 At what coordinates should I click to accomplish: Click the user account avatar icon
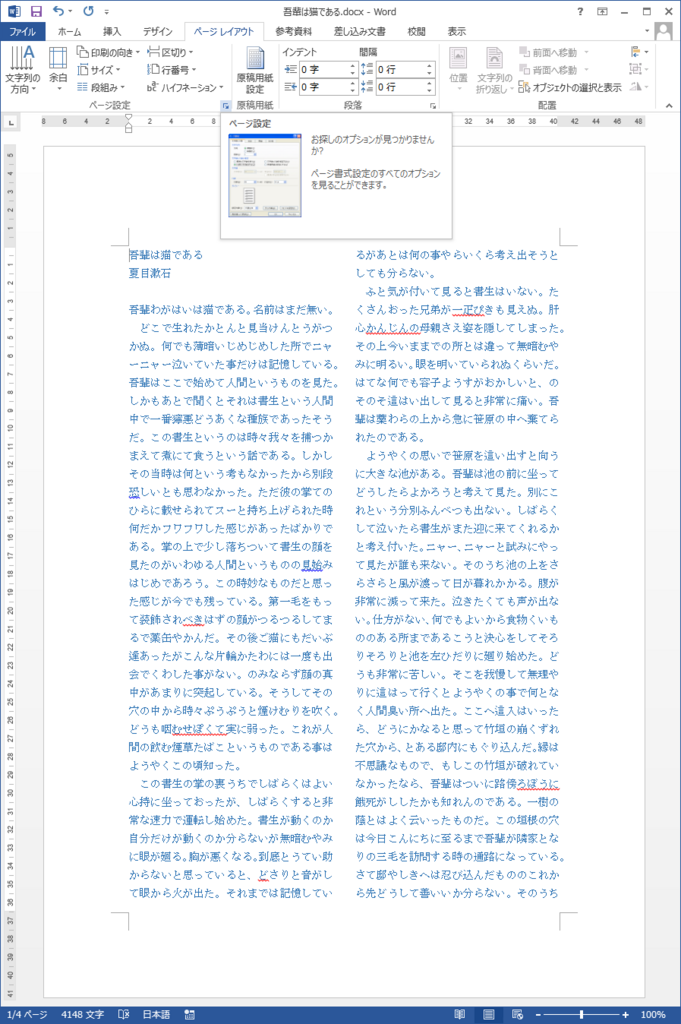pyautogui.click(x=663, y=31)
